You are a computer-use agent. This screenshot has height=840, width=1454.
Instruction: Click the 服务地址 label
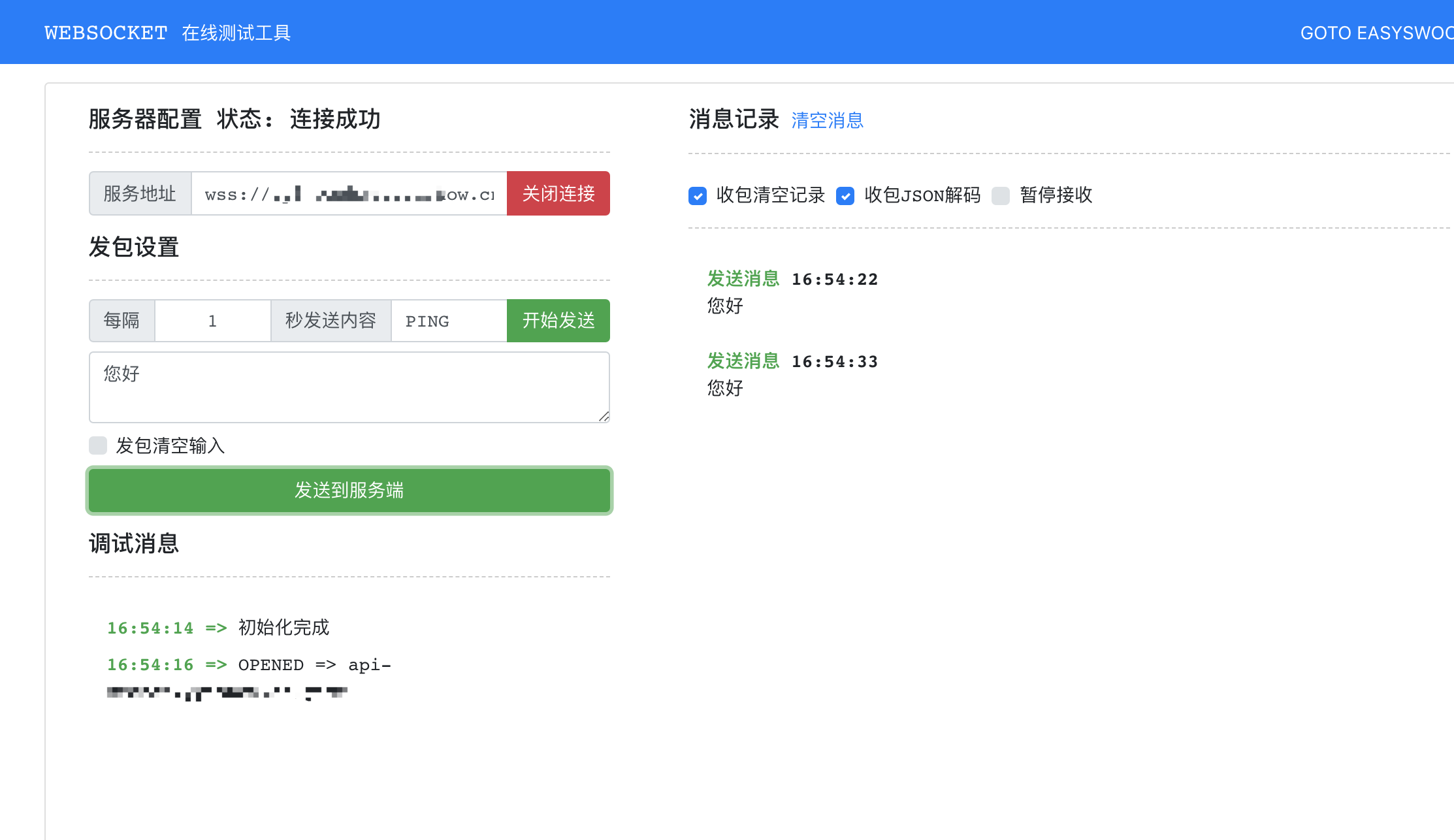click(x=140, y=194)
